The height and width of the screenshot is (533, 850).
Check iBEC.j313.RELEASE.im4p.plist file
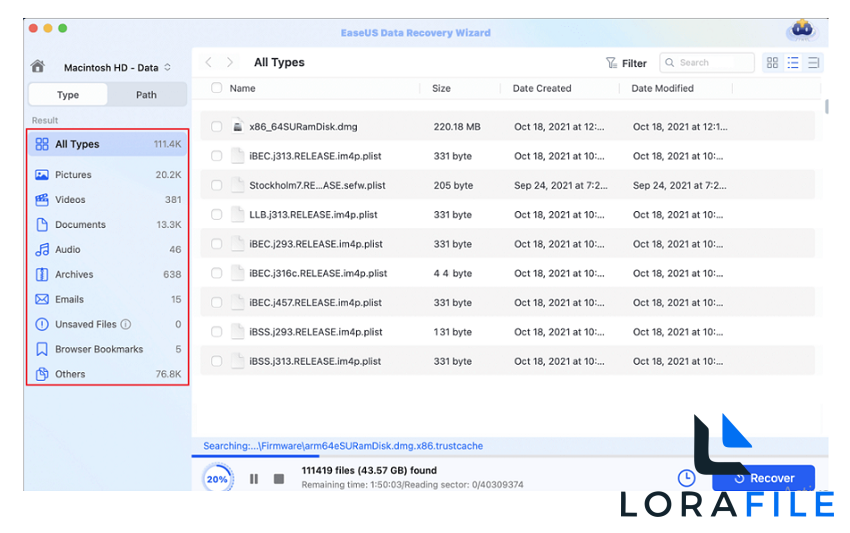click(x=216, y=156)
